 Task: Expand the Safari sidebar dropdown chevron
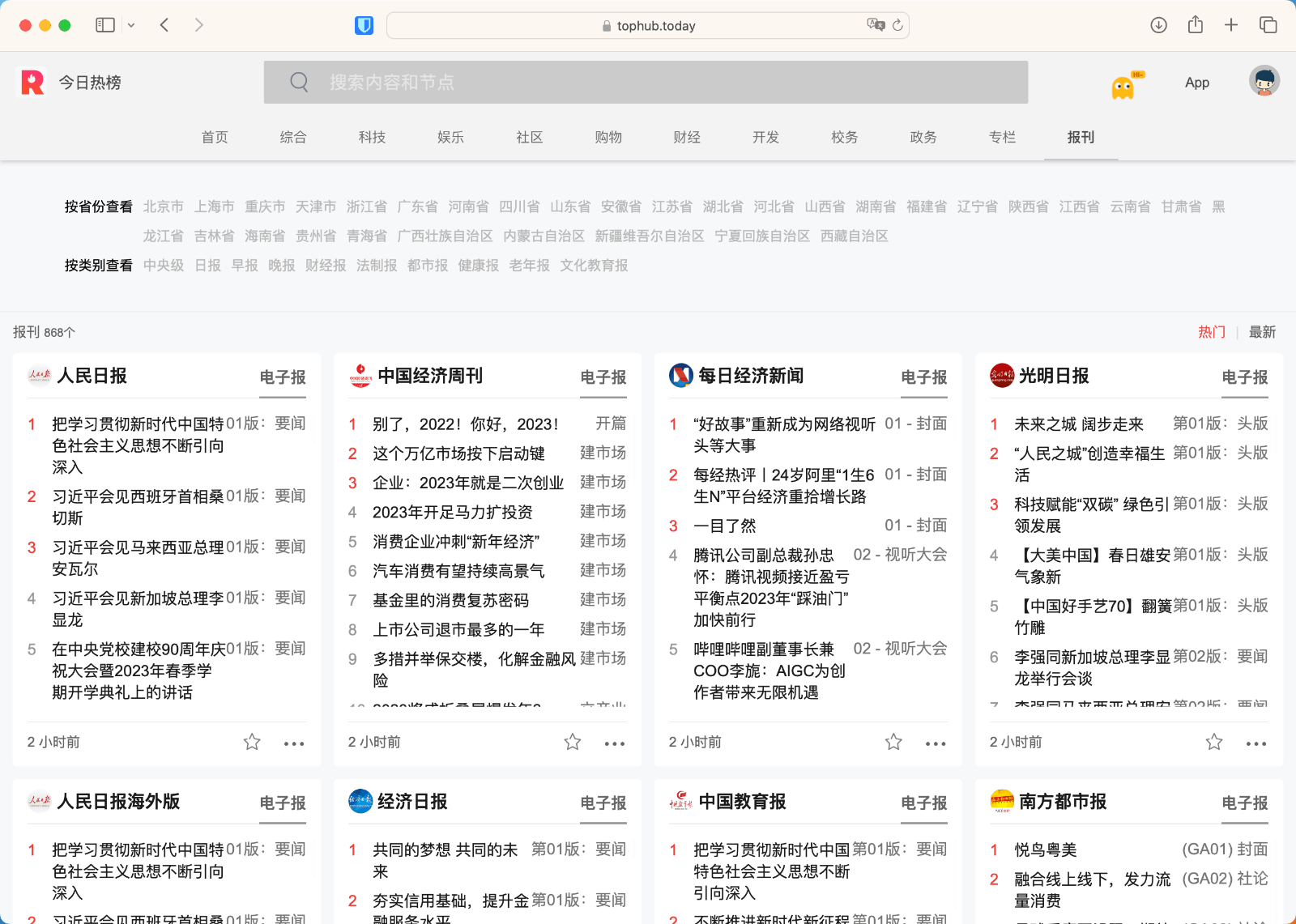131,26
